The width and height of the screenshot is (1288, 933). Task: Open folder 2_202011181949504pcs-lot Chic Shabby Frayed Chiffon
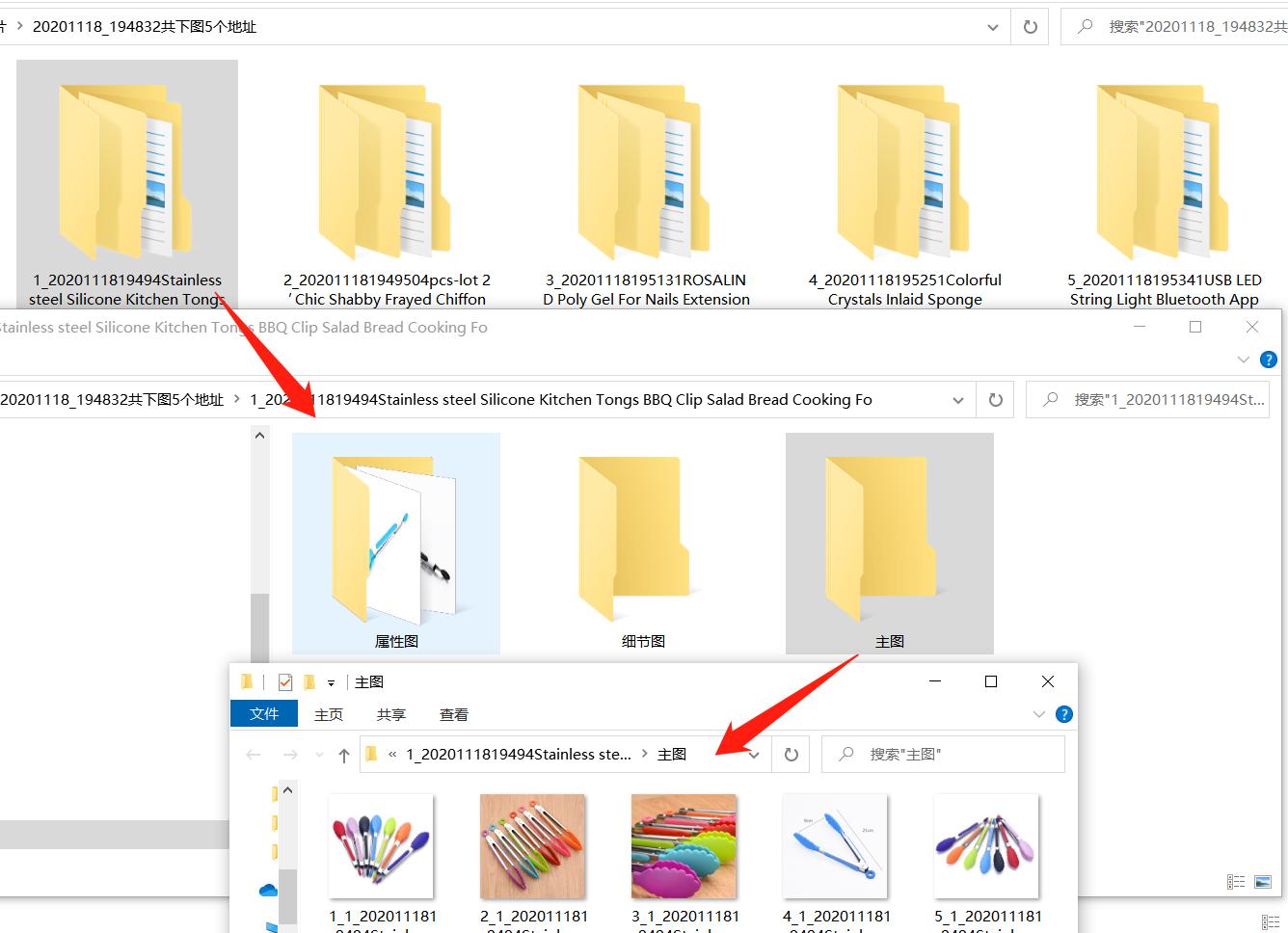(387, 184)
